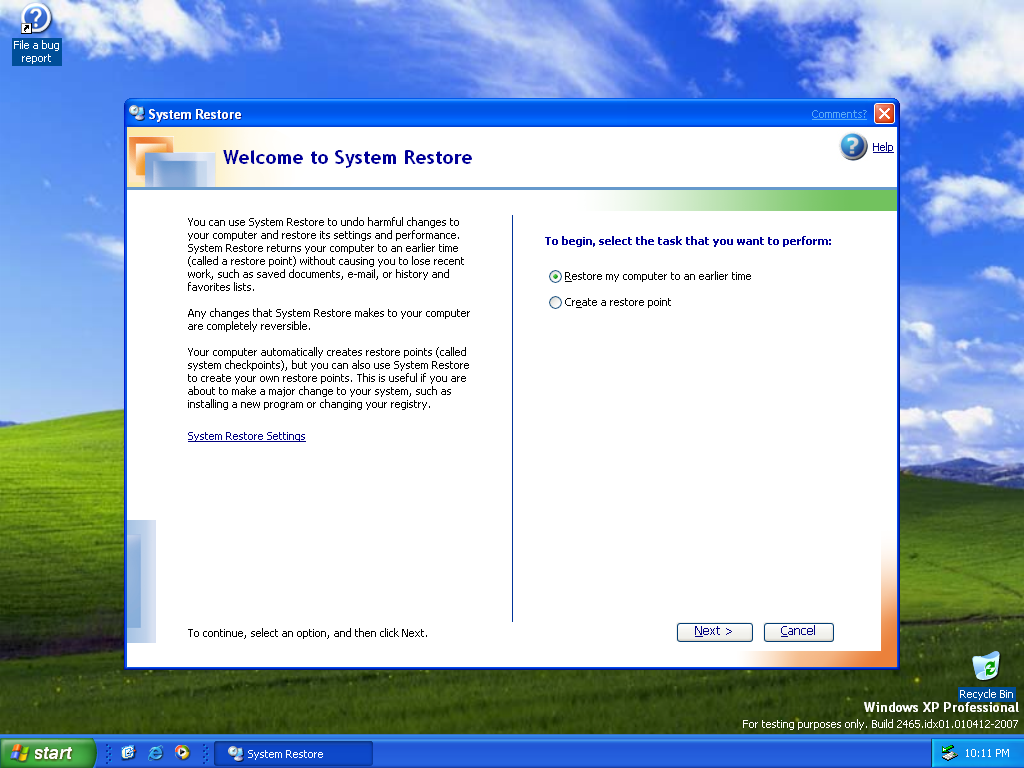Open the Help link
The width and height of the screenshot is (1024, 768).
click(x=882, y=147)
